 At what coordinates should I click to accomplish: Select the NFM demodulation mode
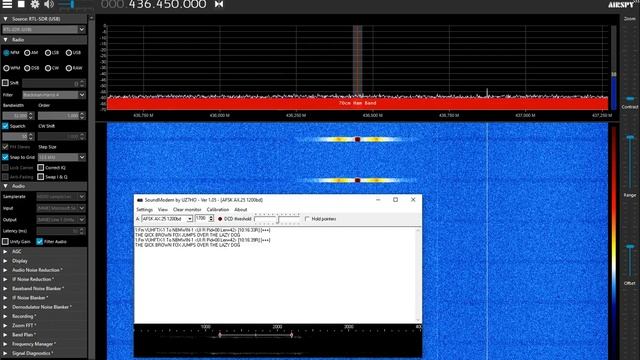[x=6, y=53]
